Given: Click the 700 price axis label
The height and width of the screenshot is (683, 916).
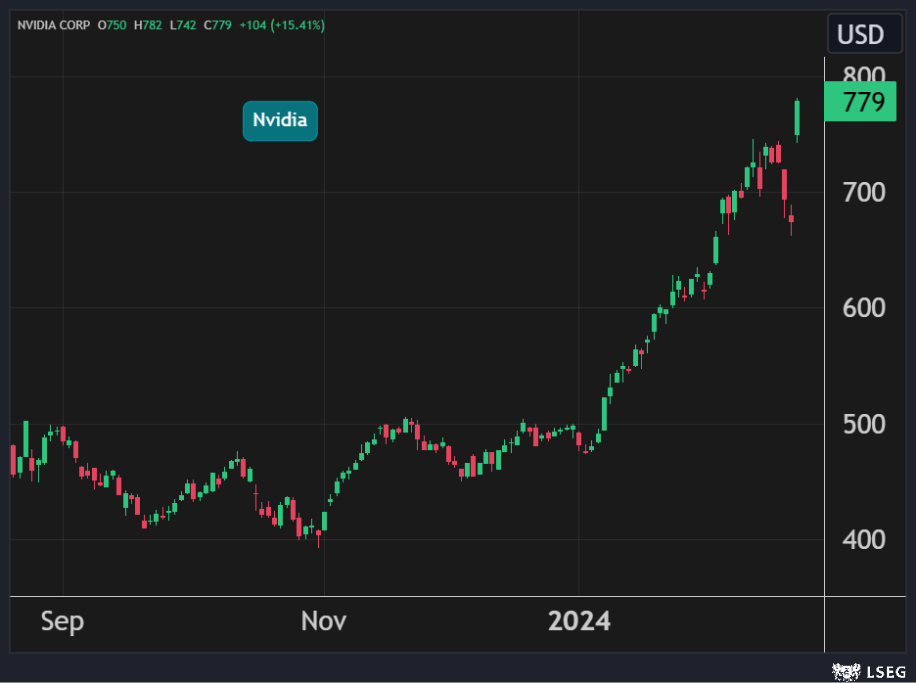Looking at the screenshot, I should click(x=863, y=192).
